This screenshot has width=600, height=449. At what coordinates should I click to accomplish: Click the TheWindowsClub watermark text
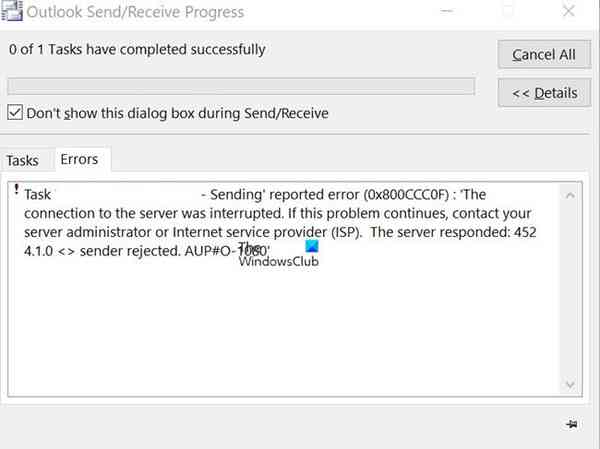click(x=274, y=260)
